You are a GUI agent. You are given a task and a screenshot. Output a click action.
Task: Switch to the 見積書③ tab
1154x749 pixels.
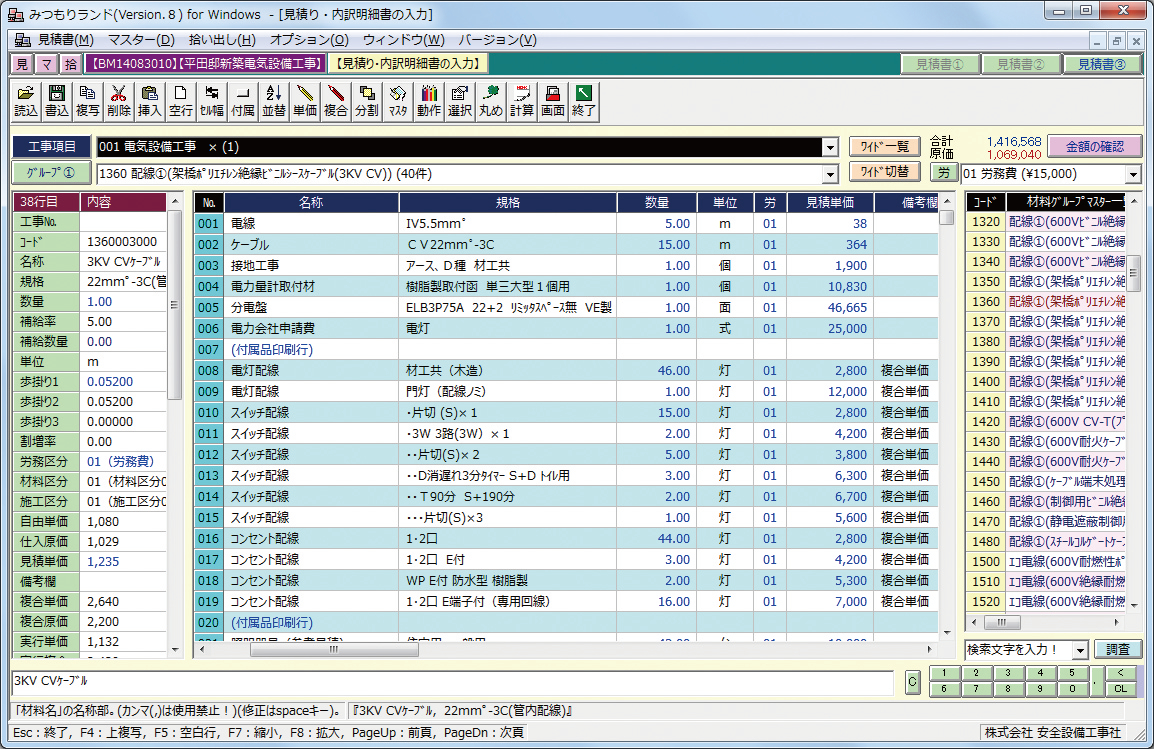pos(1102,64)
